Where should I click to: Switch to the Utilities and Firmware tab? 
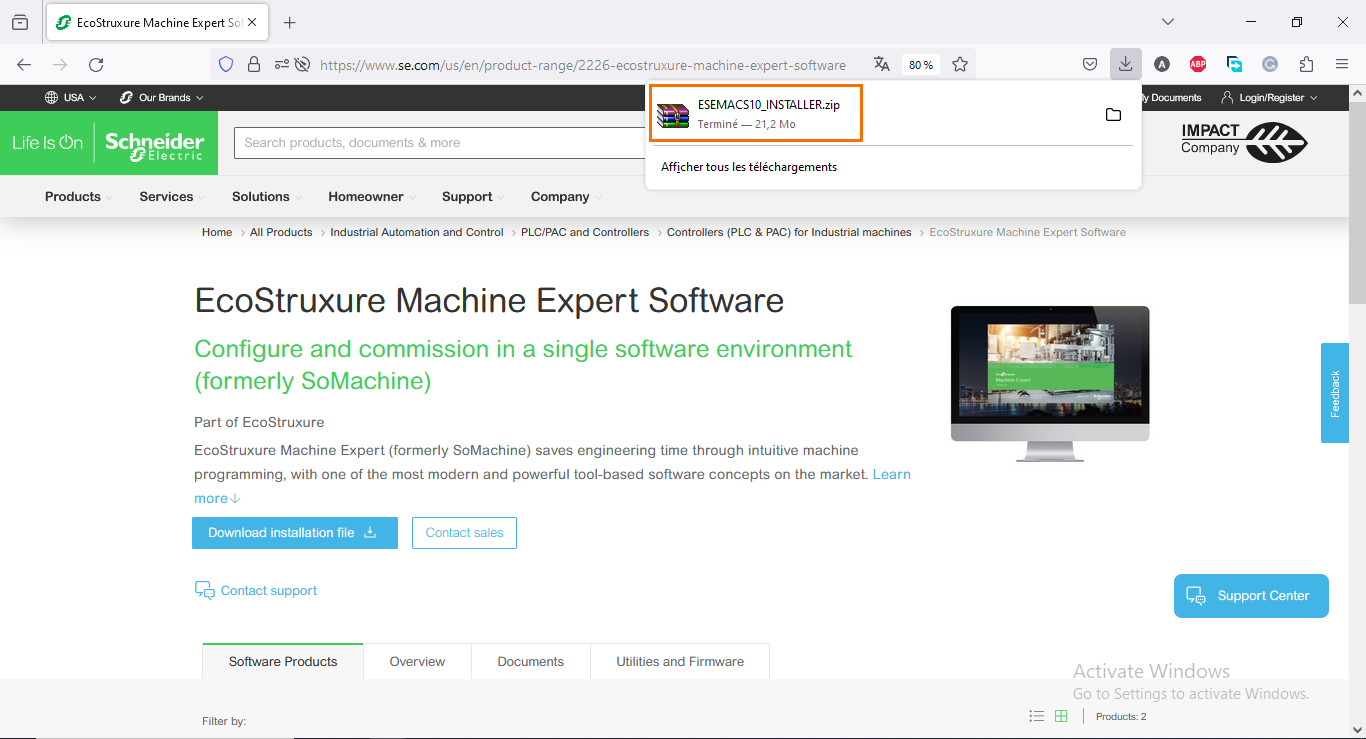(680, 661)
